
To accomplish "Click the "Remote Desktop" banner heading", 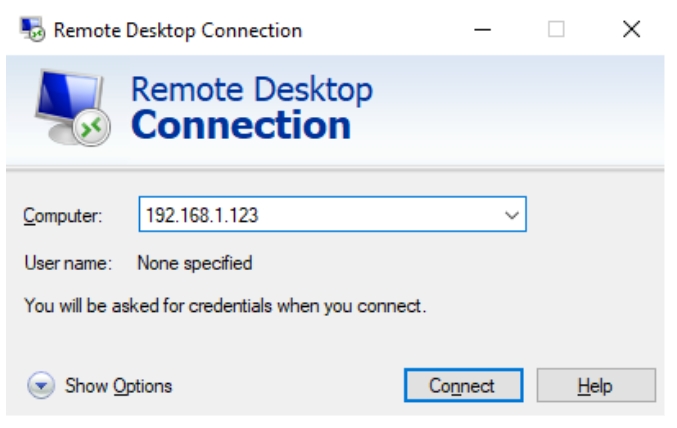I will pyautogui.click(x=252, y=90).
